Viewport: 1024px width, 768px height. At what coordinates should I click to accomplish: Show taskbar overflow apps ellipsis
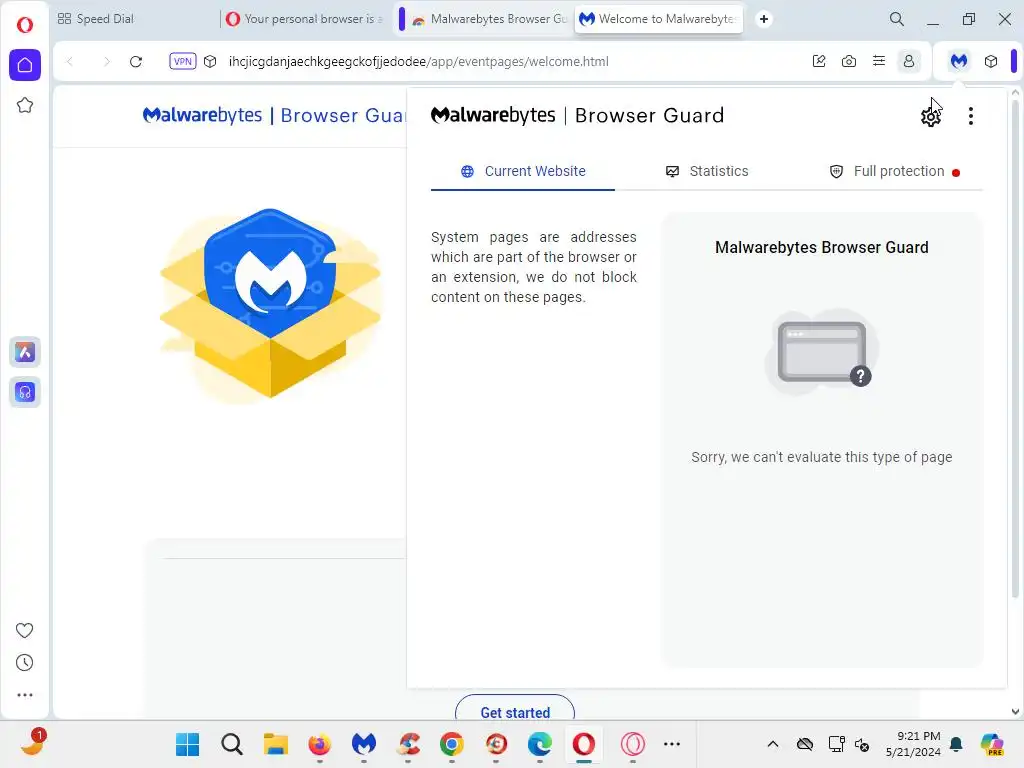(672, 744)
